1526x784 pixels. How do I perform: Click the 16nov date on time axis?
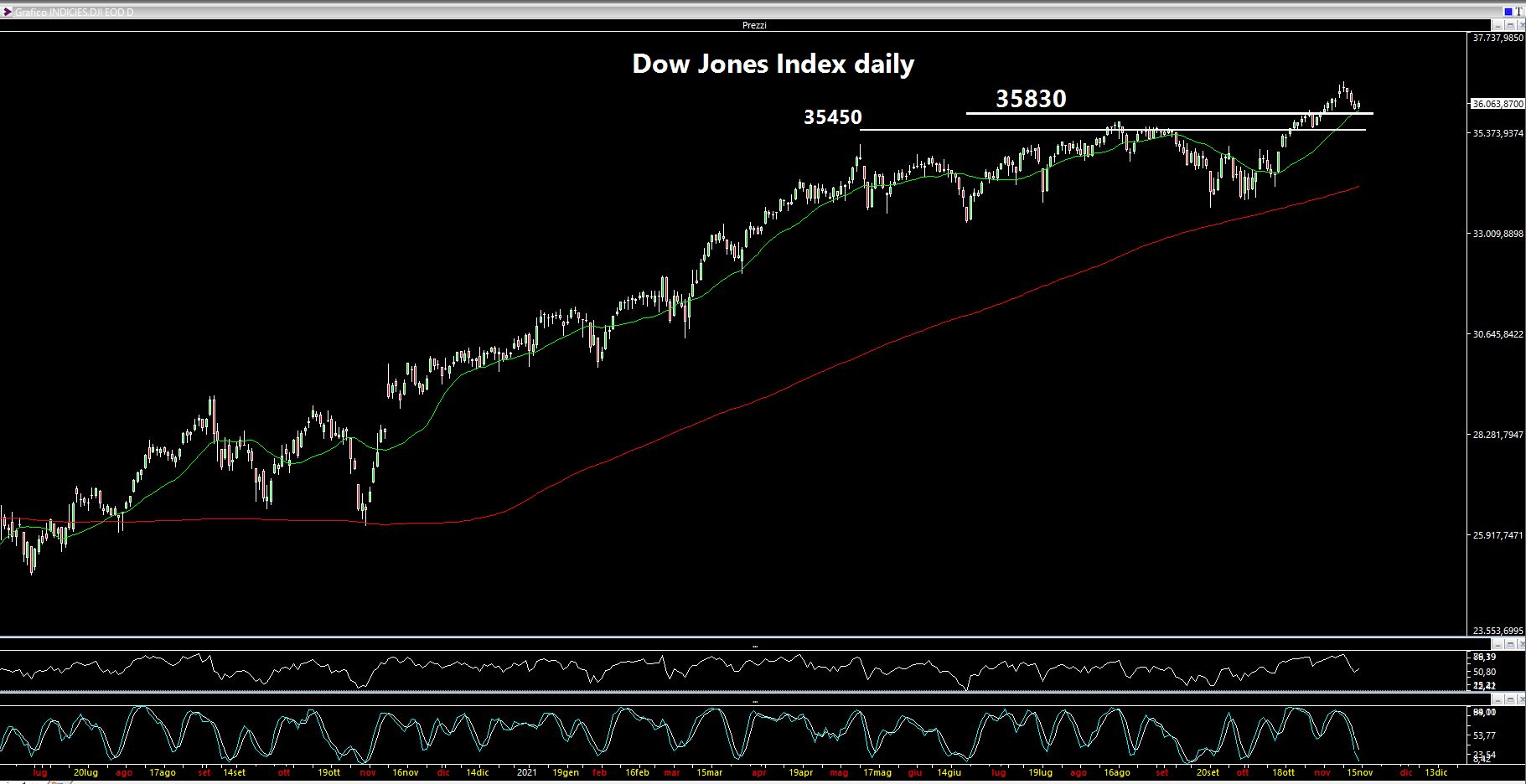pos(405,772)
